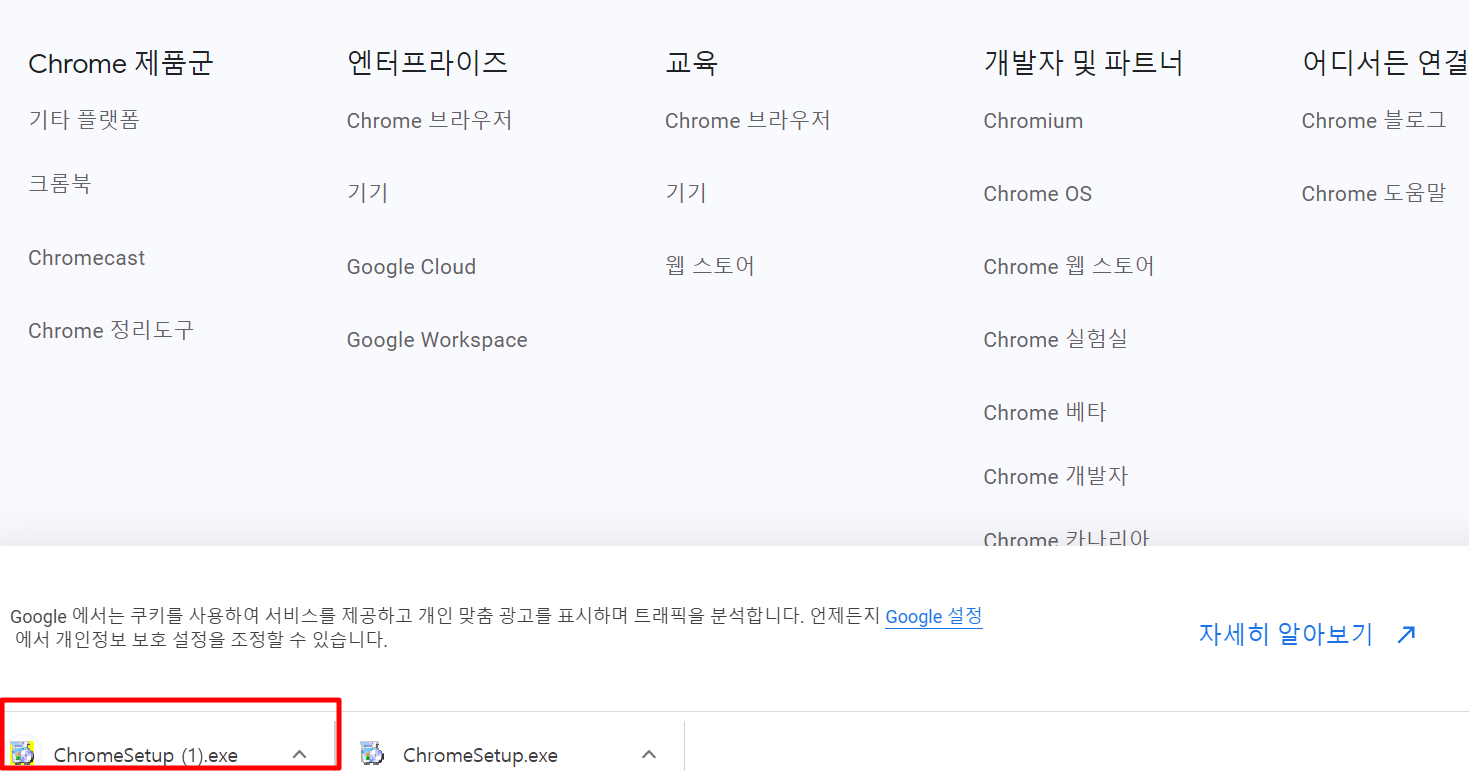Go to the 크롬북 page

pos(59,184)
